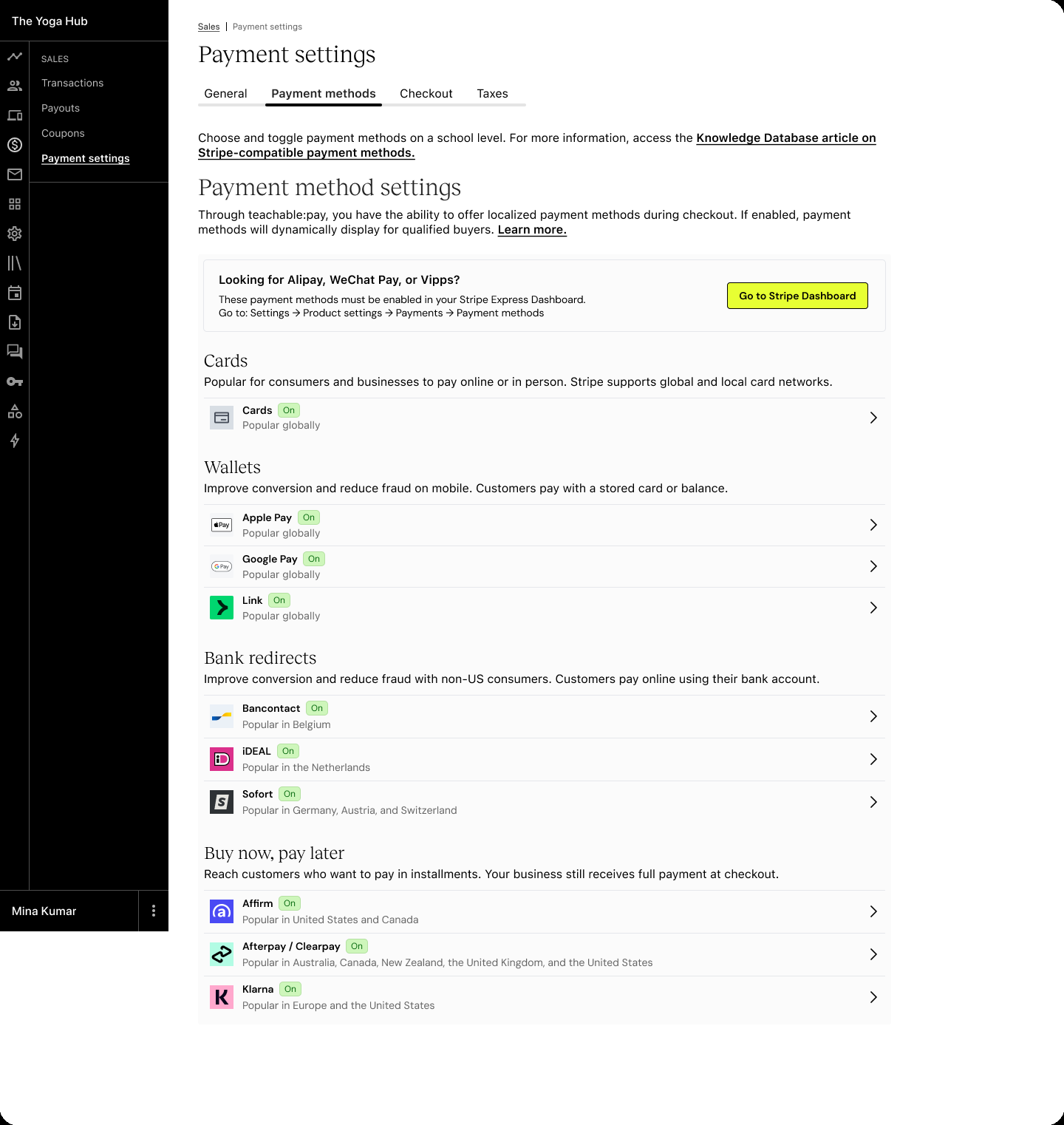Click the Apple Pay logo icon
The height and width of the screenshot is (1125, 1064).
coord(222,525)
